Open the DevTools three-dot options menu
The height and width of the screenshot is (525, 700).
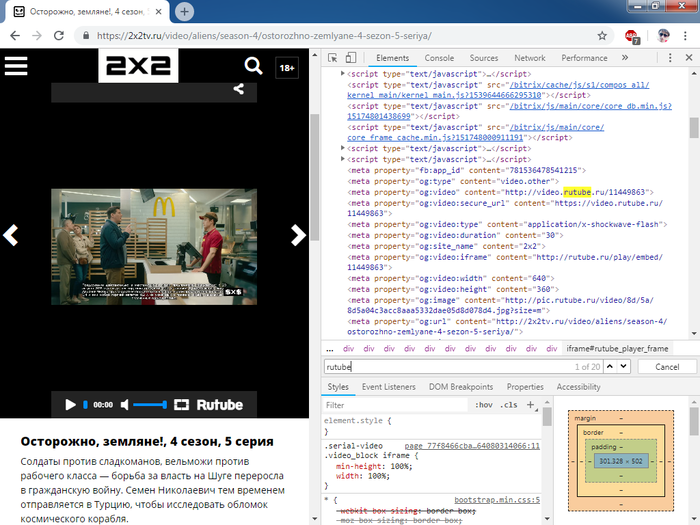click(x=667, y=58)
